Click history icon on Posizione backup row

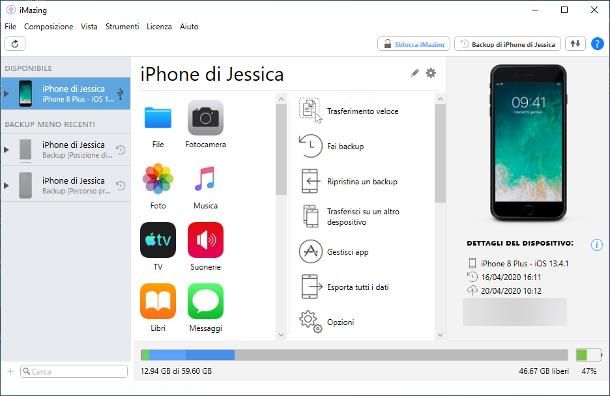pyautogui.click(x=121, y=150)
